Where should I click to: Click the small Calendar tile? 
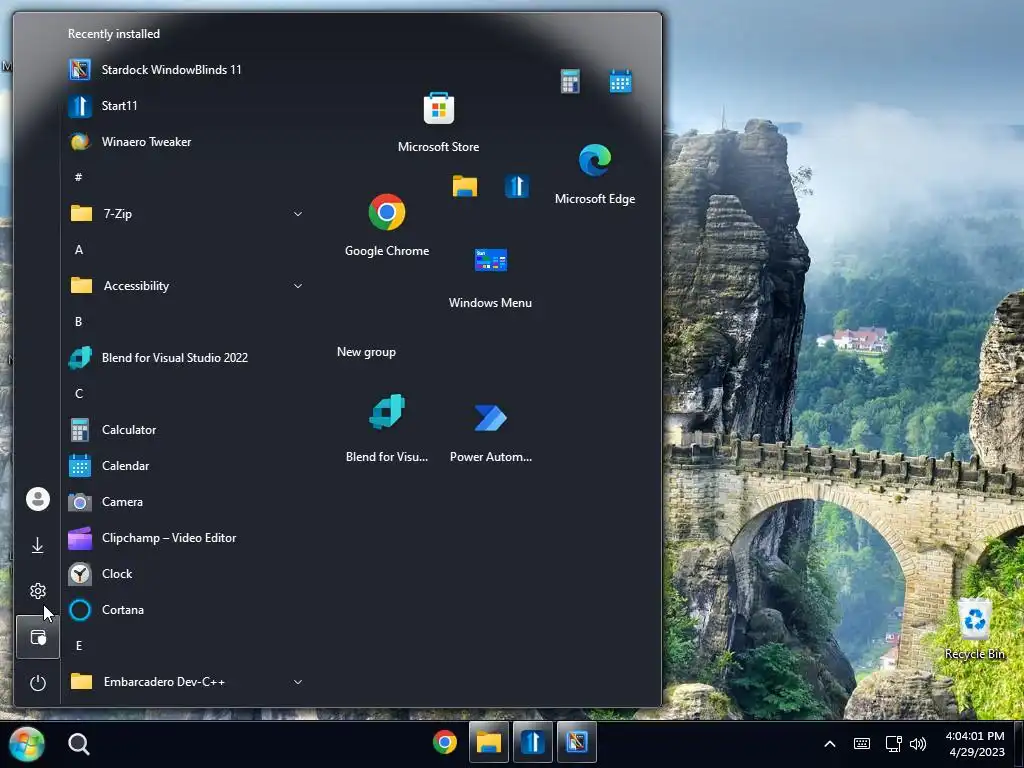coord(620,82)
